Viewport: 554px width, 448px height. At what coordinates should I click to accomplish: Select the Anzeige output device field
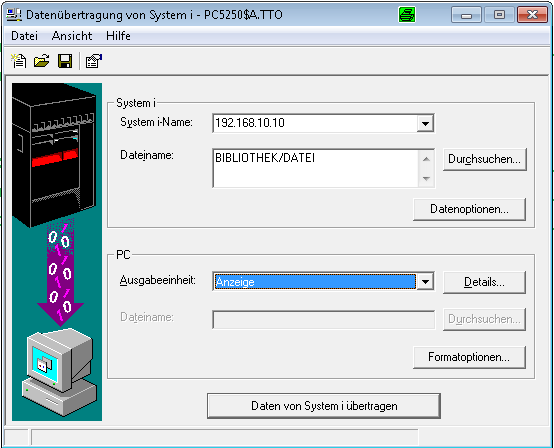315,282
